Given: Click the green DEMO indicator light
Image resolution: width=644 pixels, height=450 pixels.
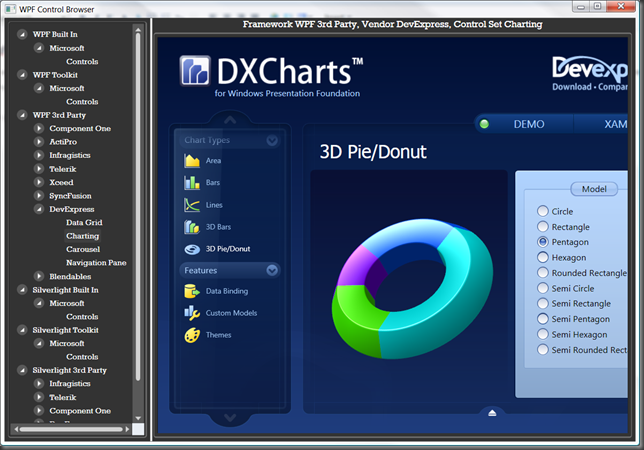Looking at the screenshot, I should coord(484,124).
